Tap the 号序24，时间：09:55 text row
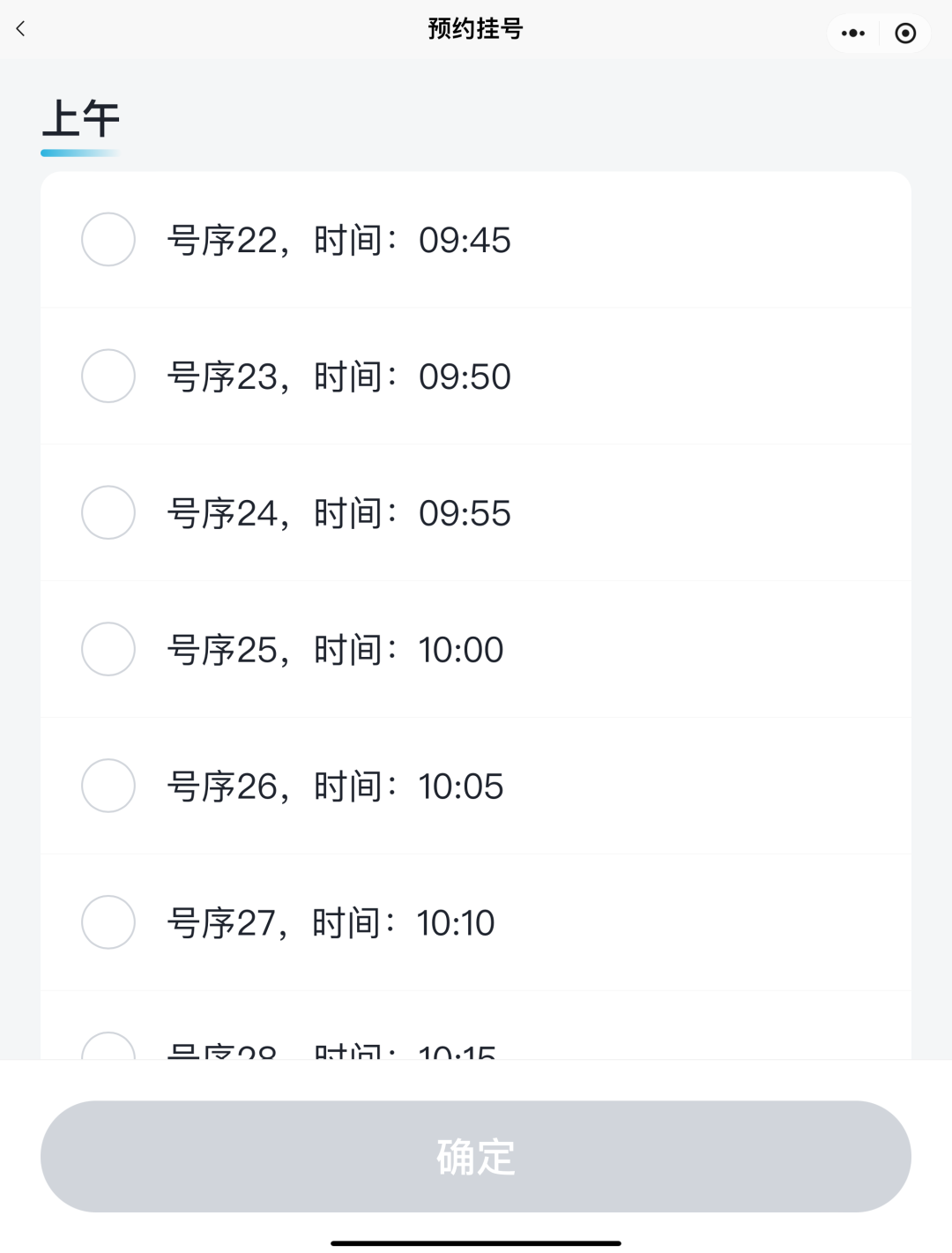 [x=338, y=513]
